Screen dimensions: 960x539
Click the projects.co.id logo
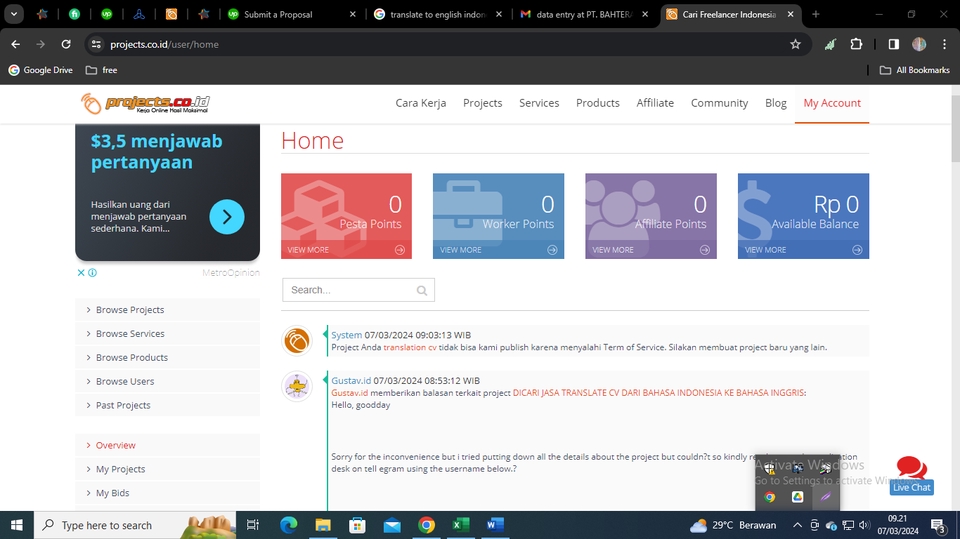(145, 103)
